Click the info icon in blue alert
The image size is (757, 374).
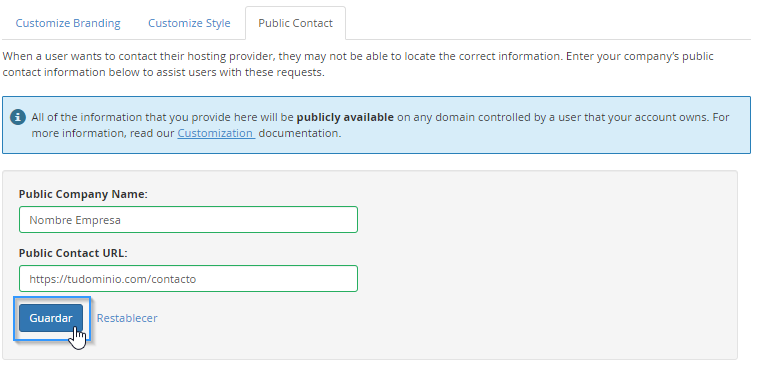(18, 117)
